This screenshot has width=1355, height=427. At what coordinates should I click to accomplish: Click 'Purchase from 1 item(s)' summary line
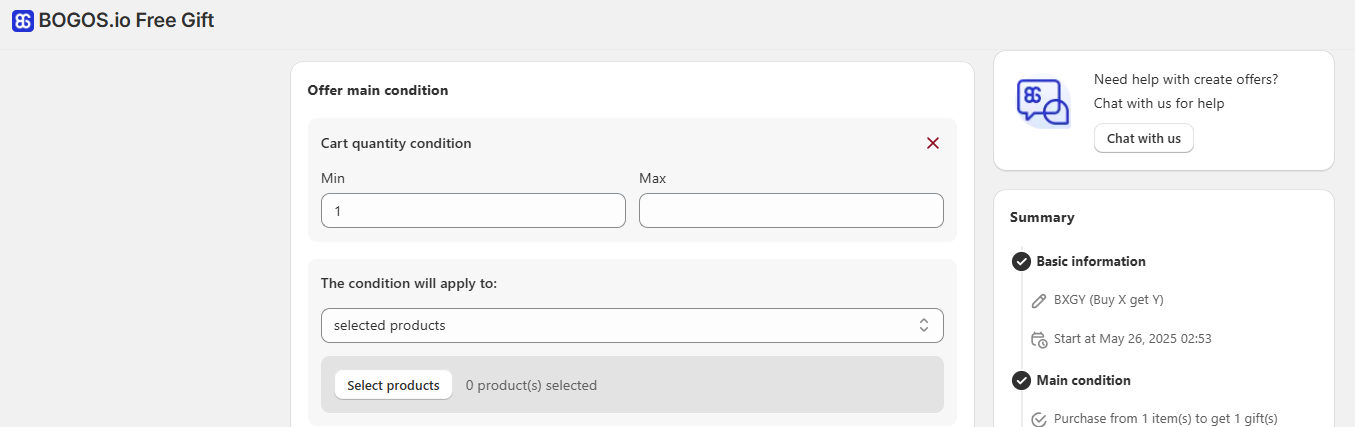tap(1166, 419)
